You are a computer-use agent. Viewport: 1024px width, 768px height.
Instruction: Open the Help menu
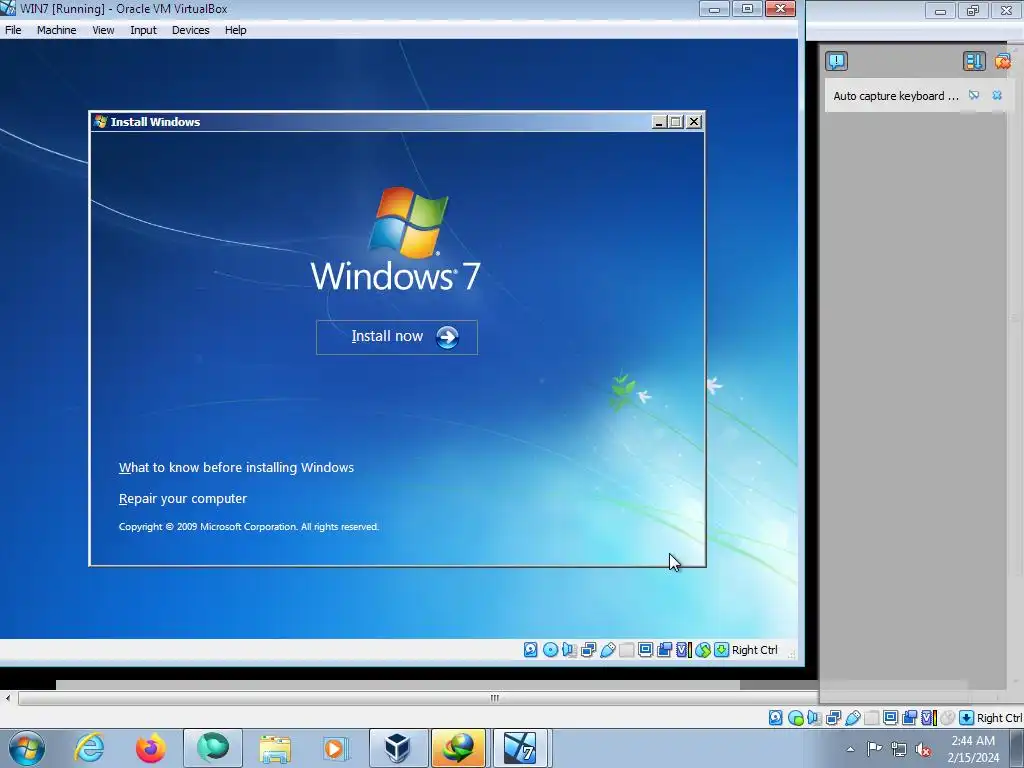pos(235,30)
